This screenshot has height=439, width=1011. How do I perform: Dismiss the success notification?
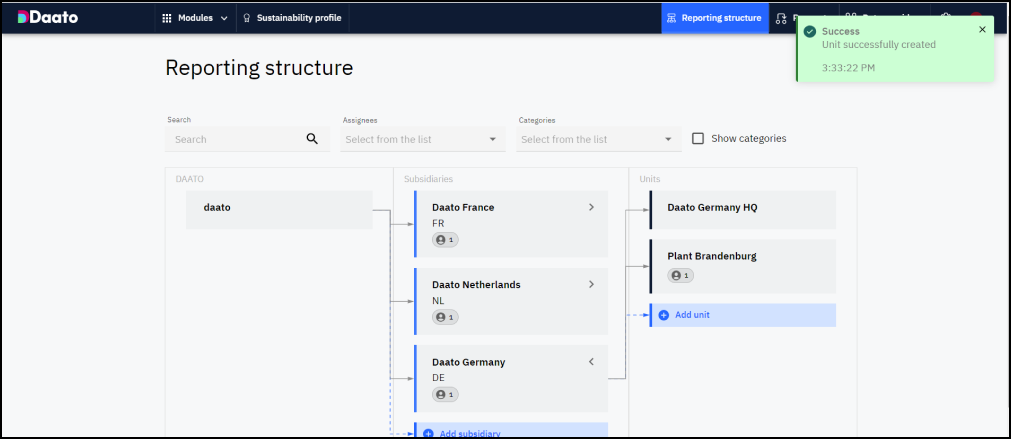click(x=982, y=29)
